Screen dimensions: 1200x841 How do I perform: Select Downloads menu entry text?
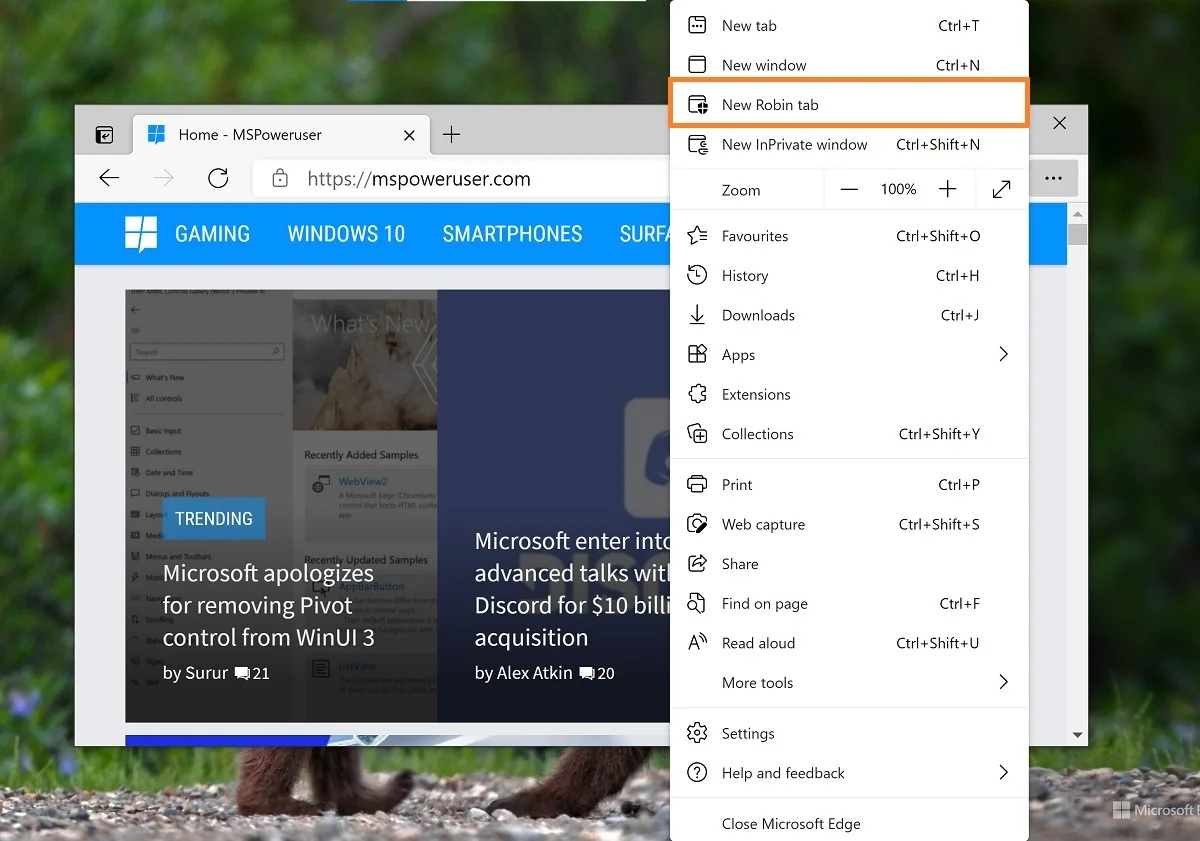click(758, 315)
